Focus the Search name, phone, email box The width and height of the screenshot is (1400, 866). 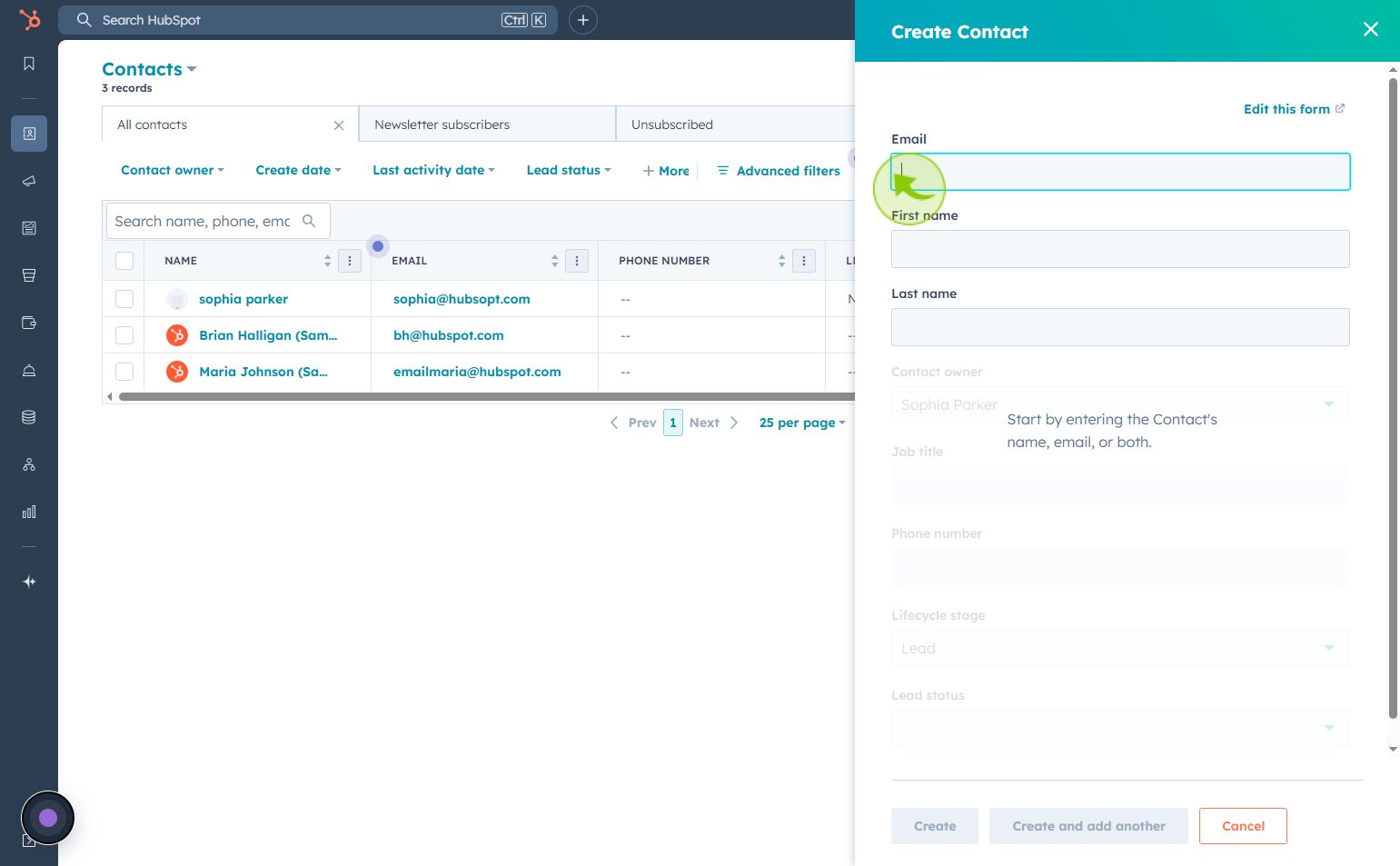218,221
